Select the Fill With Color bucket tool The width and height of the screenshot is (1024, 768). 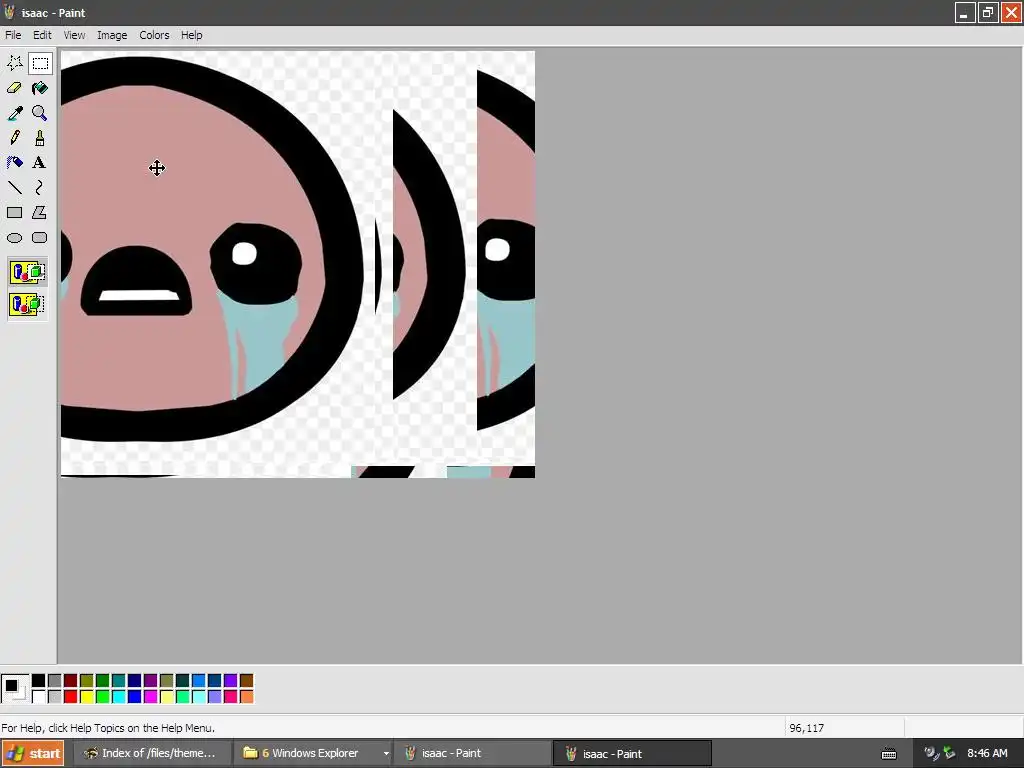40,88
